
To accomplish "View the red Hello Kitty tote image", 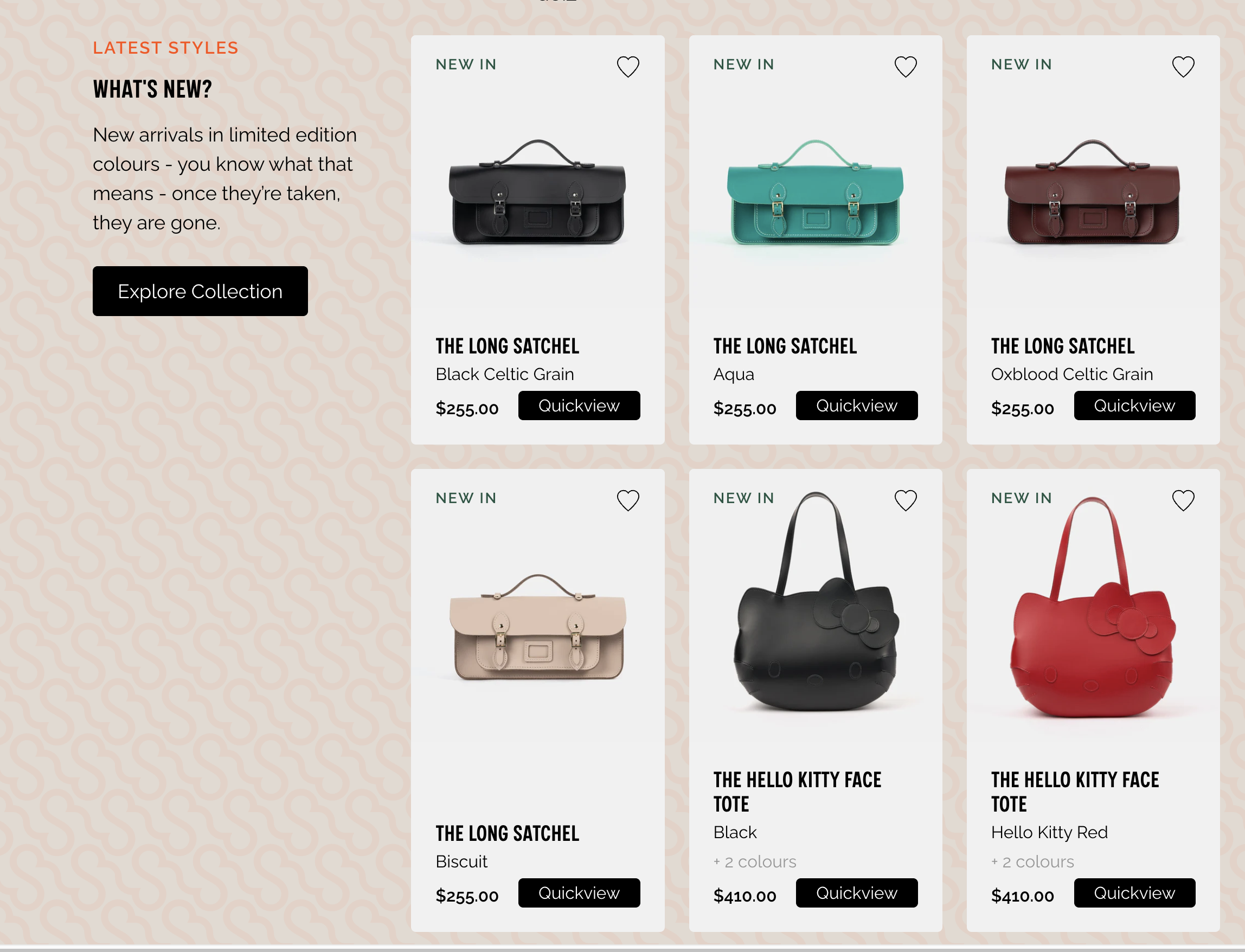I will click(x=1093, y=606).
